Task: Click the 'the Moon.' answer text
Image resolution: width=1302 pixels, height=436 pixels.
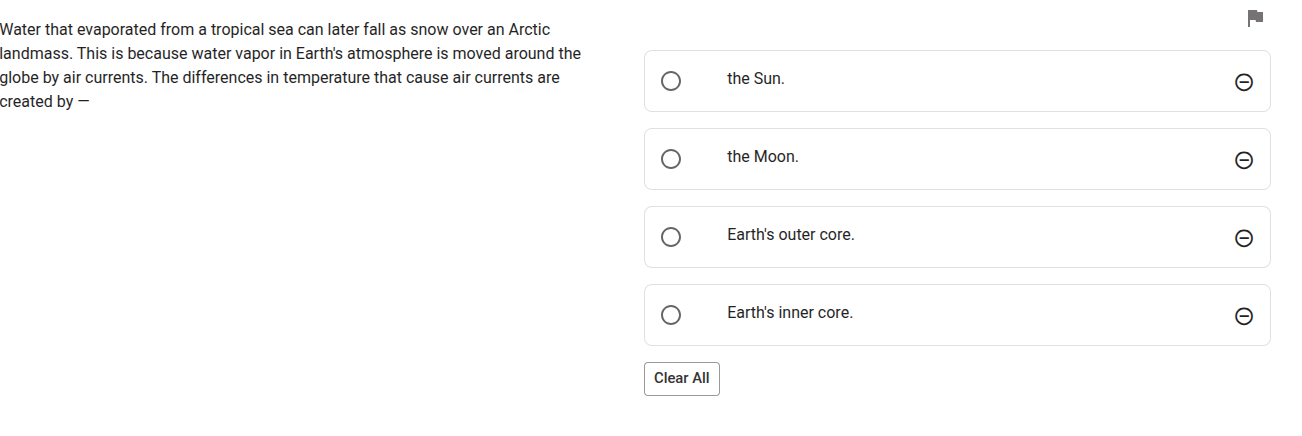Action: click(x=762, y=157)
